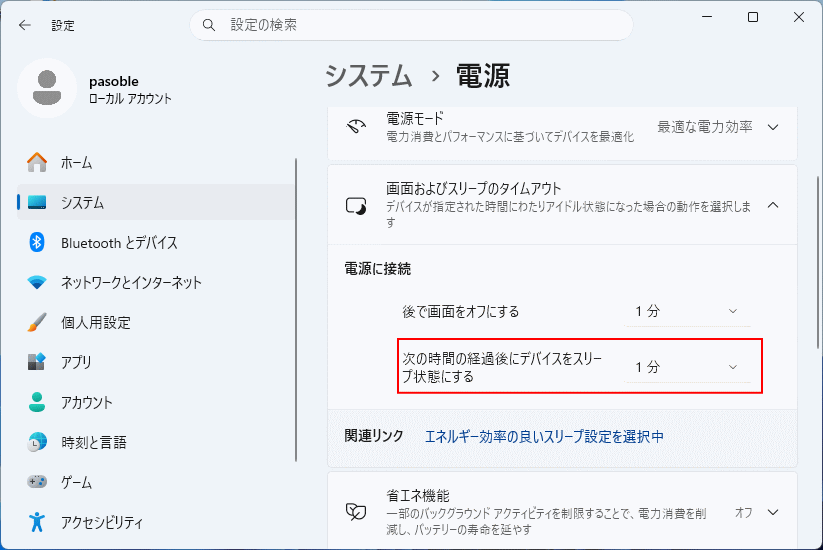
Task: Go to 個人用設定
Action: click(156, 322)
